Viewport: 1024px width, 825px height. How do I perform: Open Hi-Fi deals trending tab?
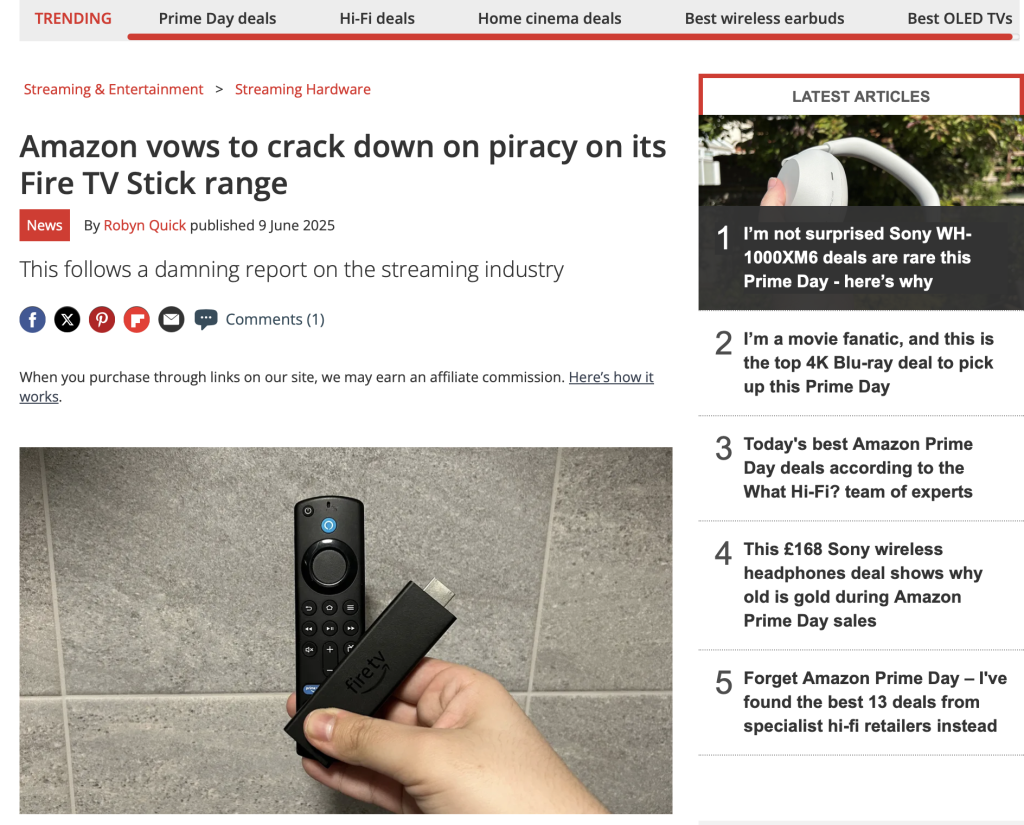[x=377, y=18]
